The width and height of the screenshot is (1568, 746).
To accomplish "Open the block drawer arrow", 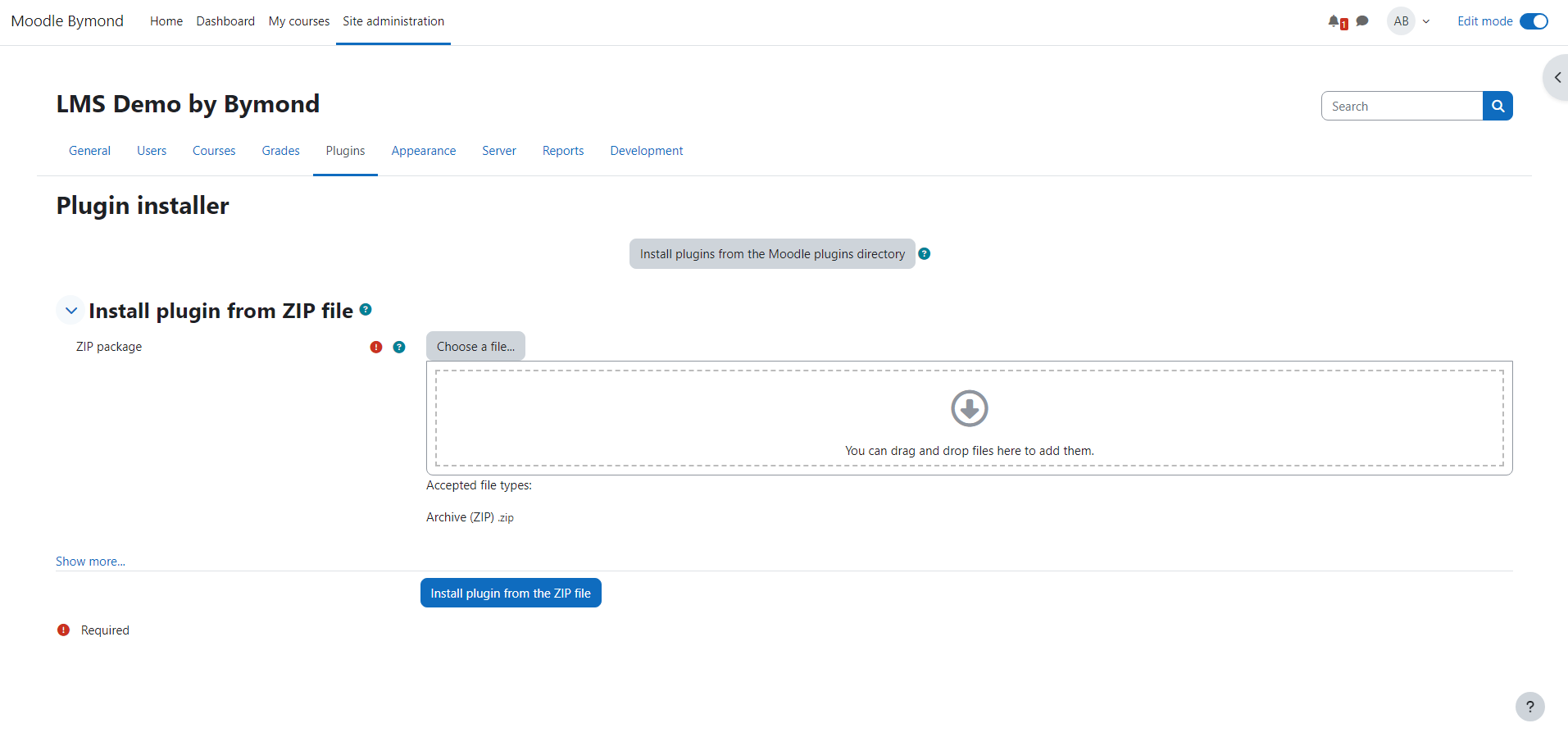I will click(x=1557, y=78).
